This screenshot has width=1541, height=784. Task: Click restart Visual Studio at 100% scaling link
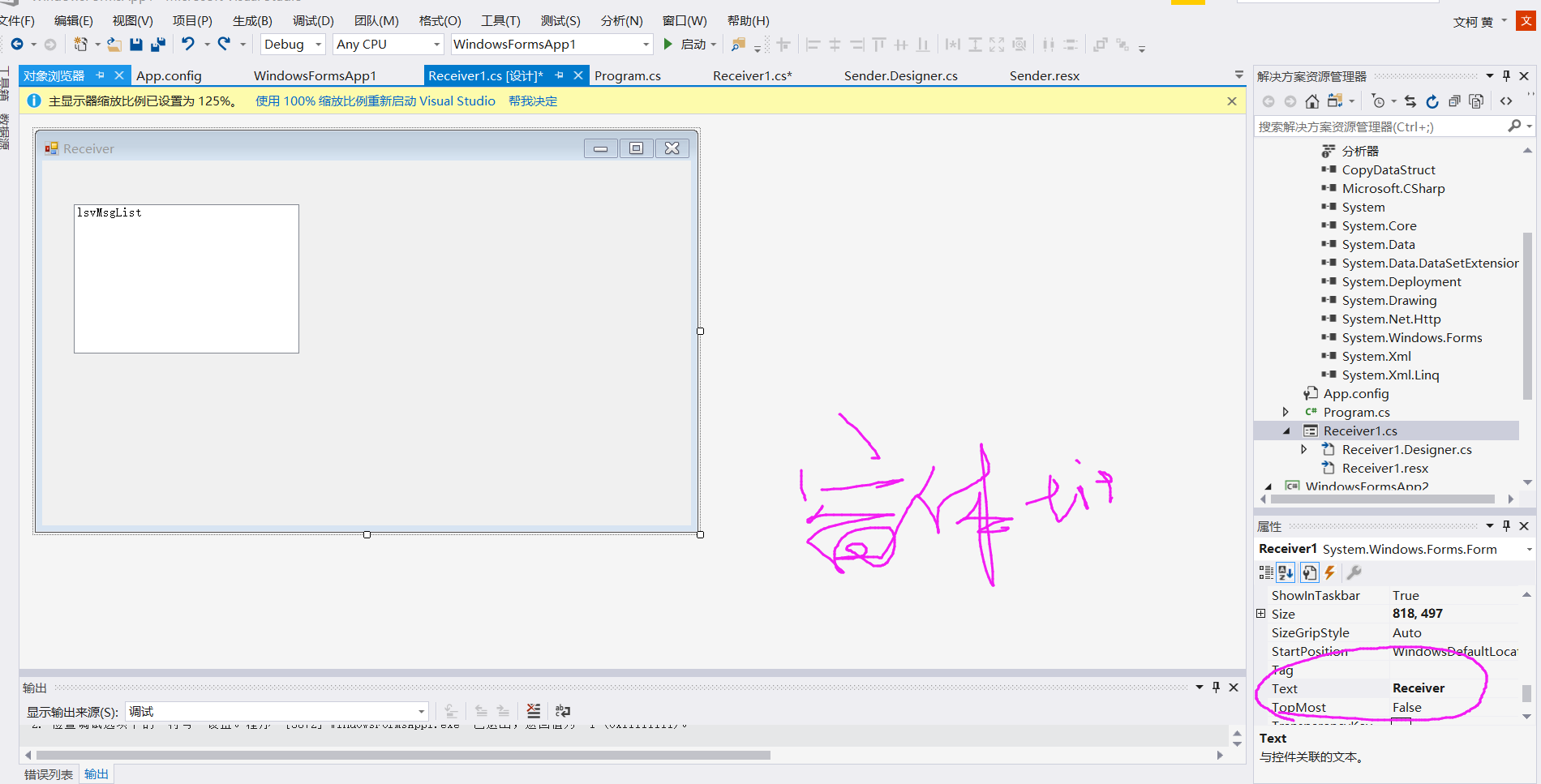pyautogui.click(x=375, y=101)
